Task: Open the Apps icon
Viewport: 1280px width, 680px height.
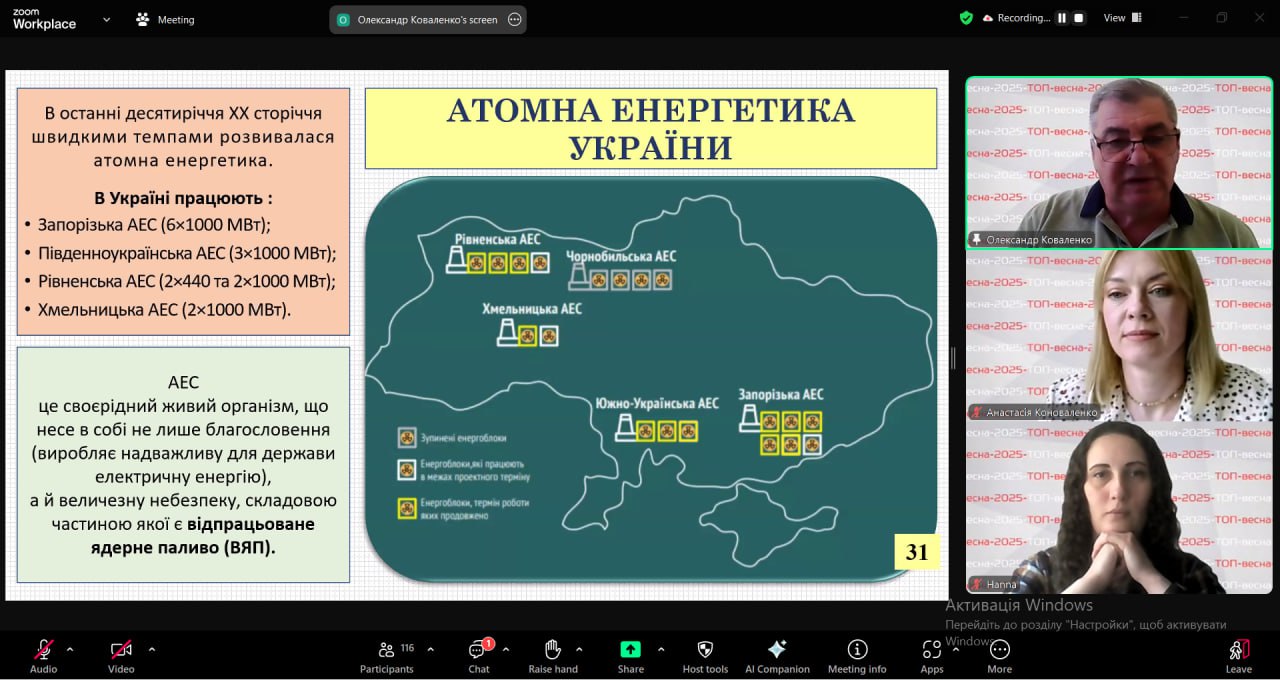Action: (x=932, y=649)
